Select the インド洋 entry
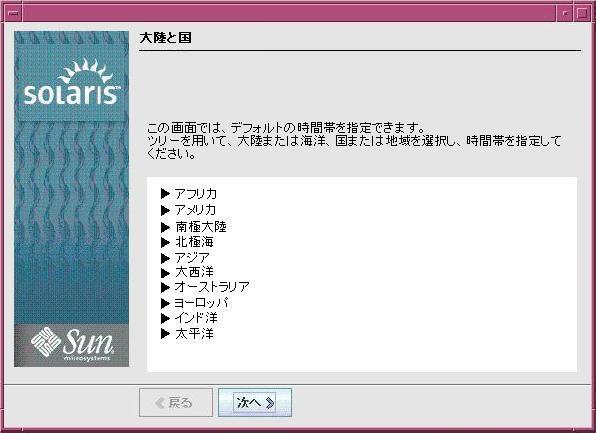The width and height of the screenshot is (596, 433). point(196,317)
